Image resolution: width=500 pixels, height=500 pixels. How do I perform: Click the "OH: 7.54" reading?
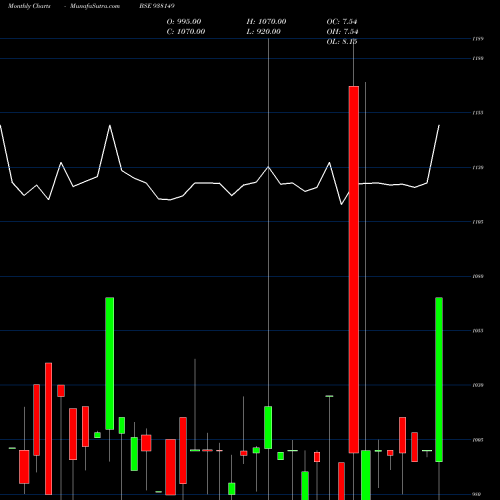342,32
